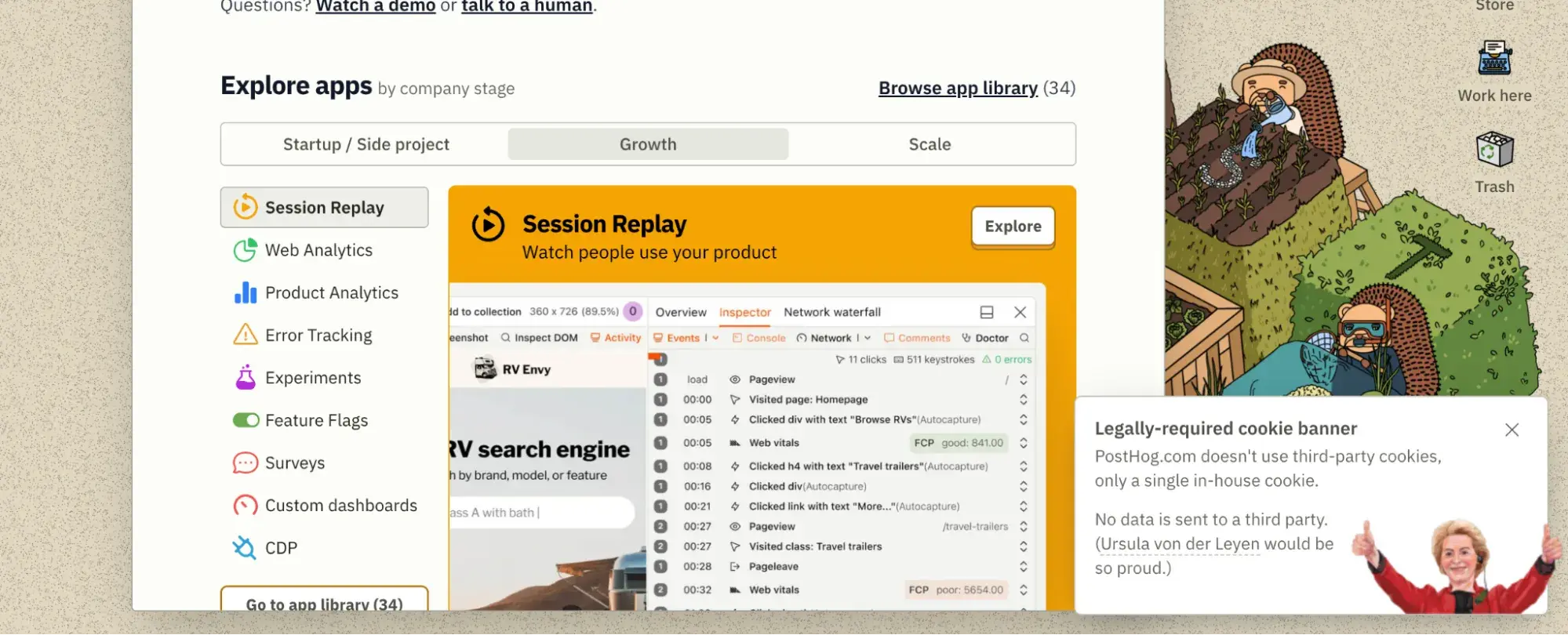Open the Work here typewriter desktop icon
Screen dimensions: 1568x635
(1494, 71)
